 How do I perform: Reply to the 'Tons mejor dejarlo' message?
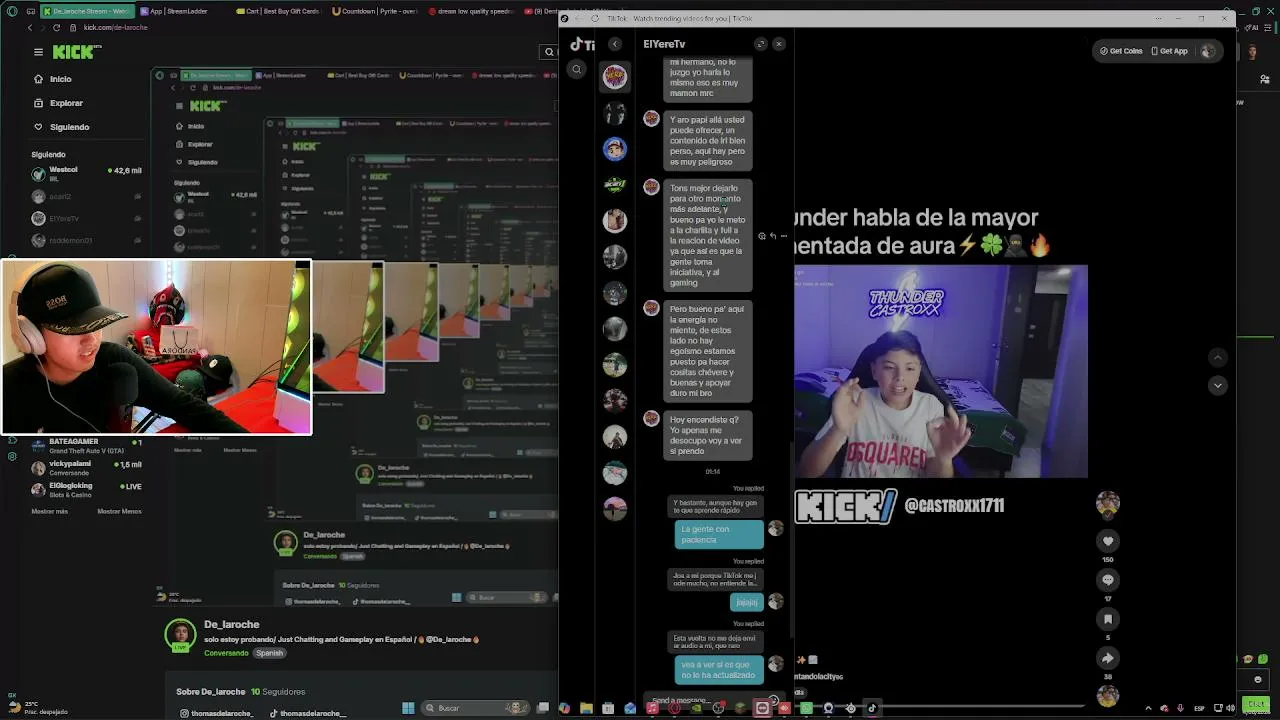(x=772, y=236)
